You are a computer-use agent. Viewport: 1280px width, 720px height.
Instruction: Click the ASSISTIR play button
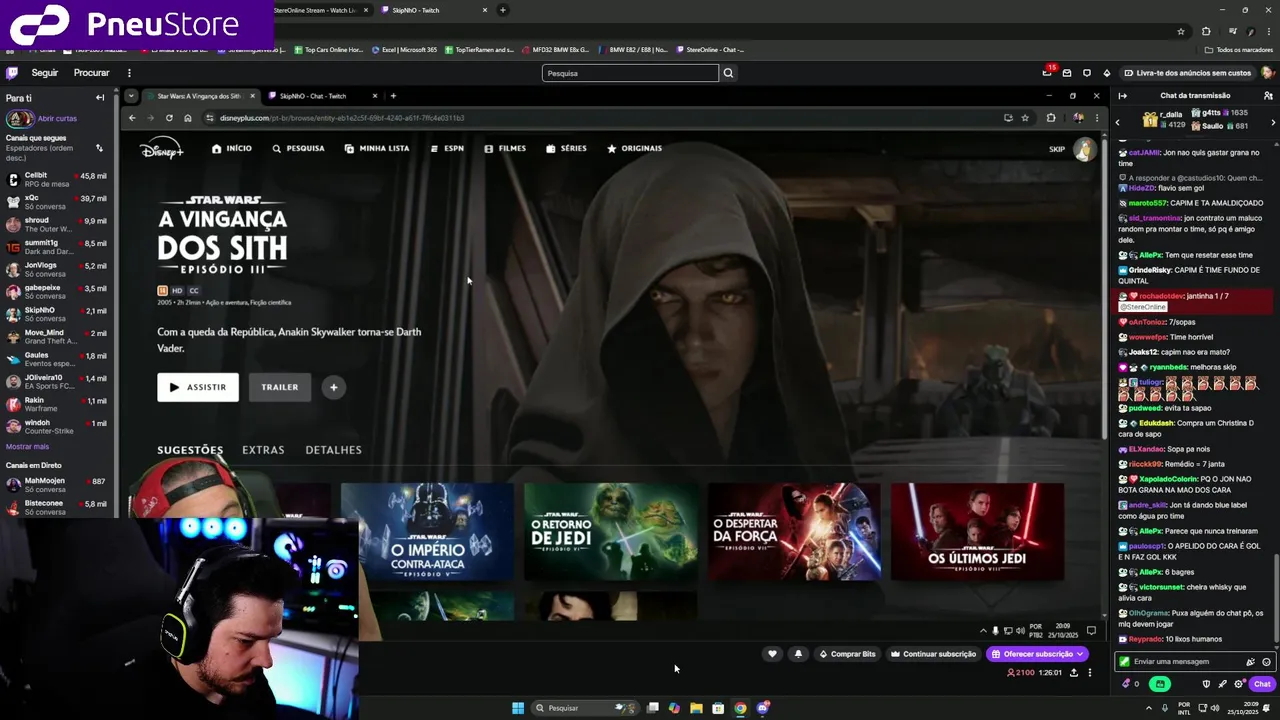click(198, 387)
